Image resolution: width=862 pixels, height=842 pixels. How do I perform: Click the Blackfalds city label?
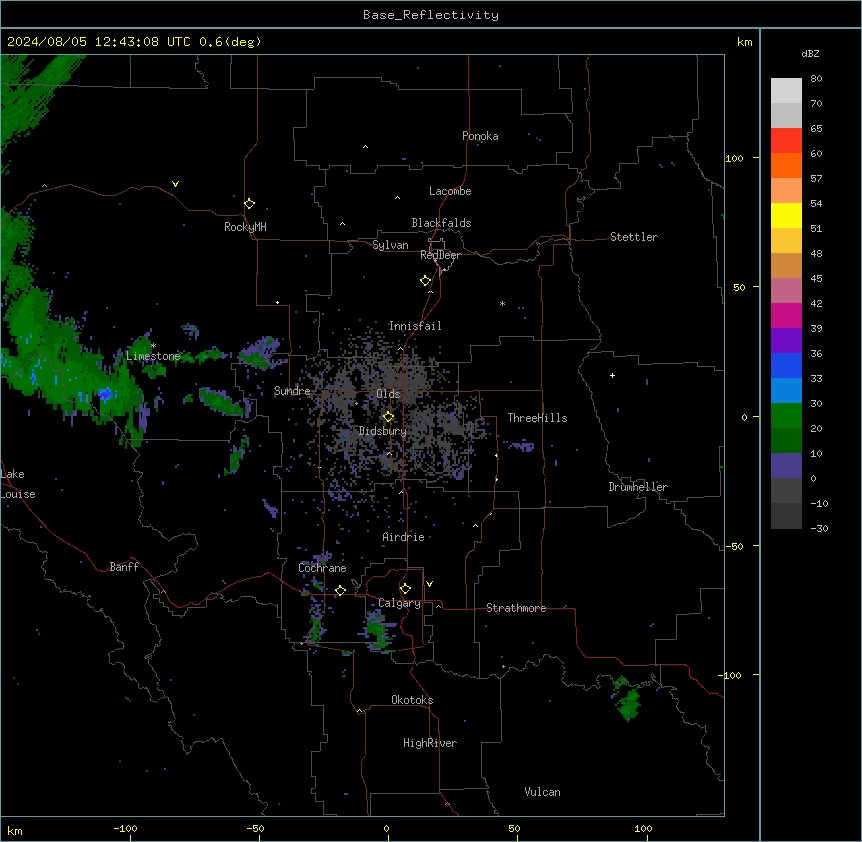(441, 223)
